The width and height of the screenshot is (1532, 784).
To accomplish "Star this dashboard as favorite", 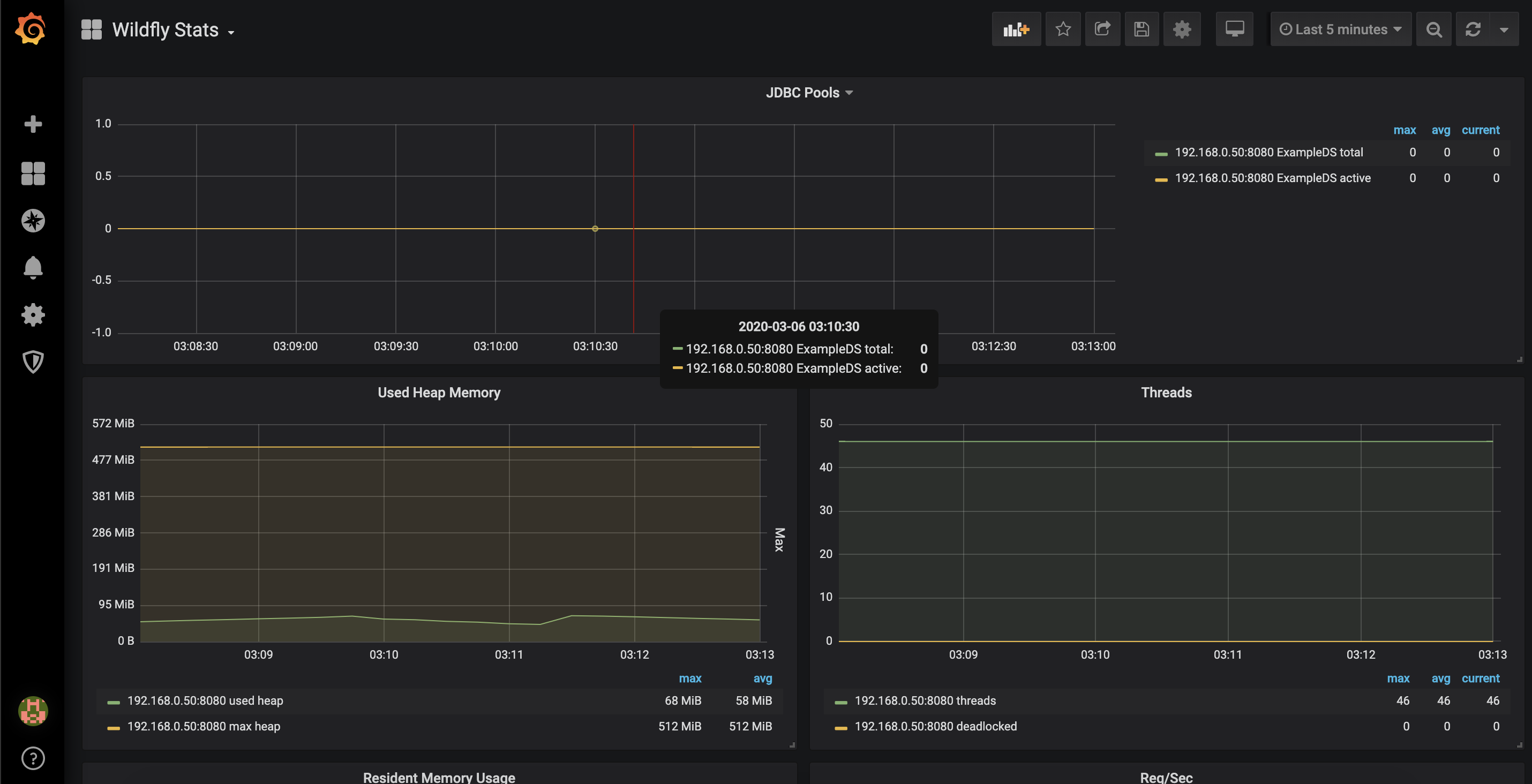I will click(1063, 29).
